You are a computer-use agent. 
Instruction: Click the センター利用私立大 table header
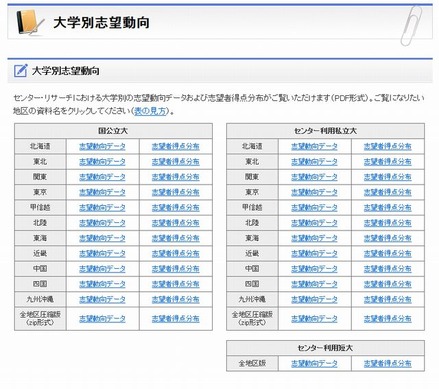pyautogui.click(x=325, y=131)
